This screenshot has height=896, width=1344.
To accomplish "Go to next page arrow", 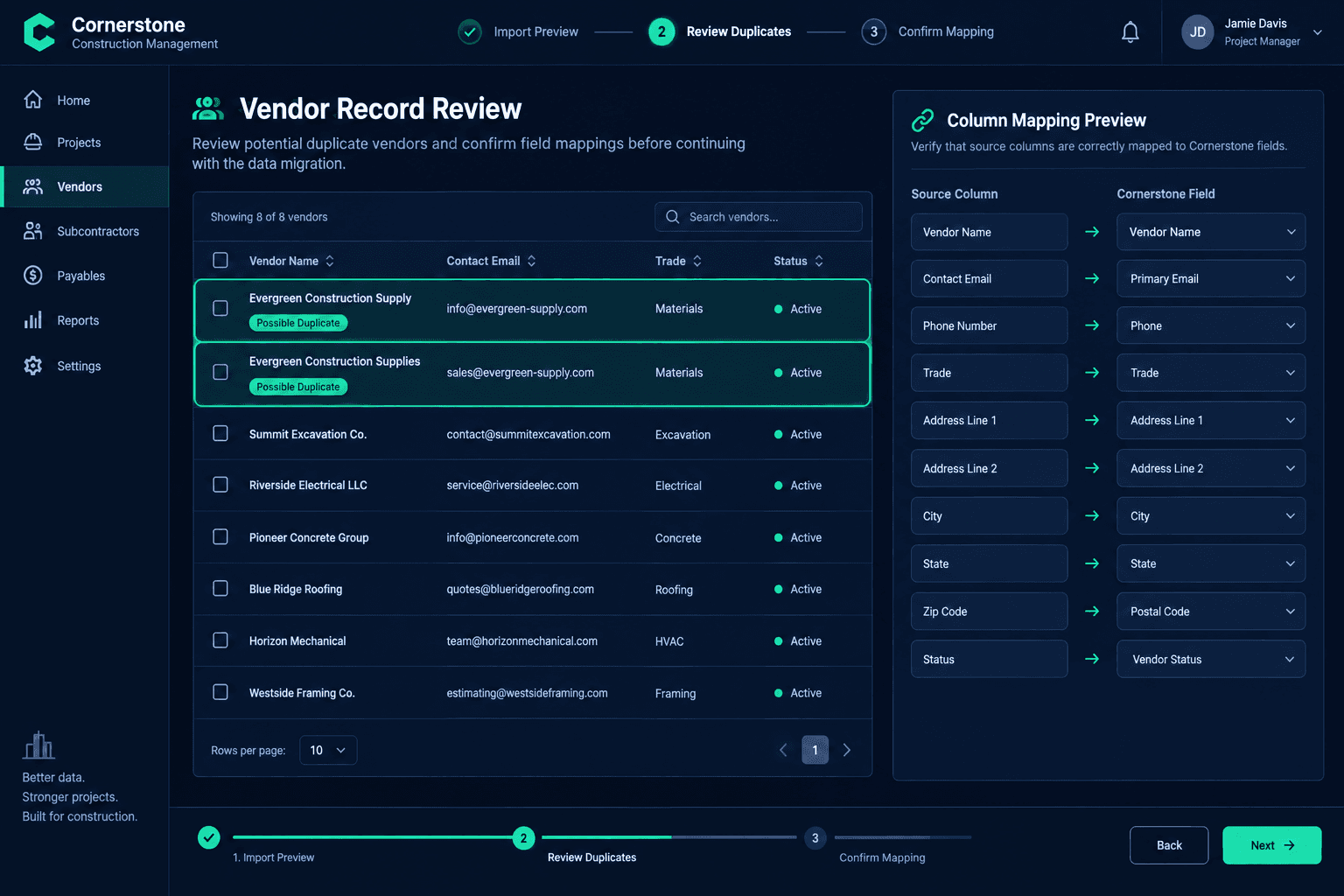I will 847,750.
